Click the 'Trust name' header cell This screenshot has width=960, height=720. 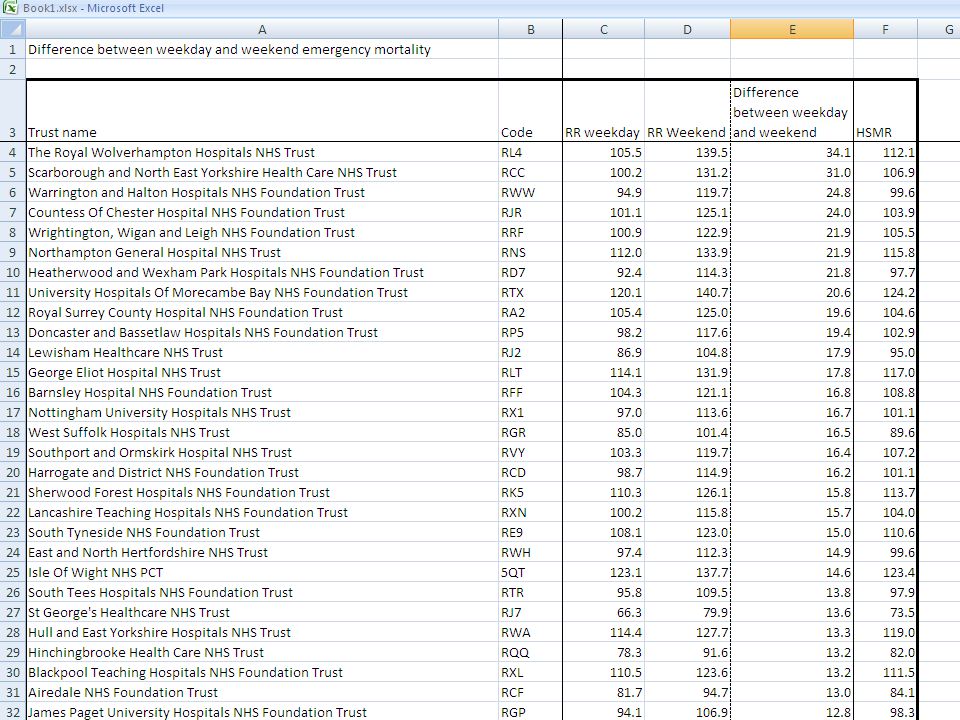pyautogui.click(x=262, y=111)
